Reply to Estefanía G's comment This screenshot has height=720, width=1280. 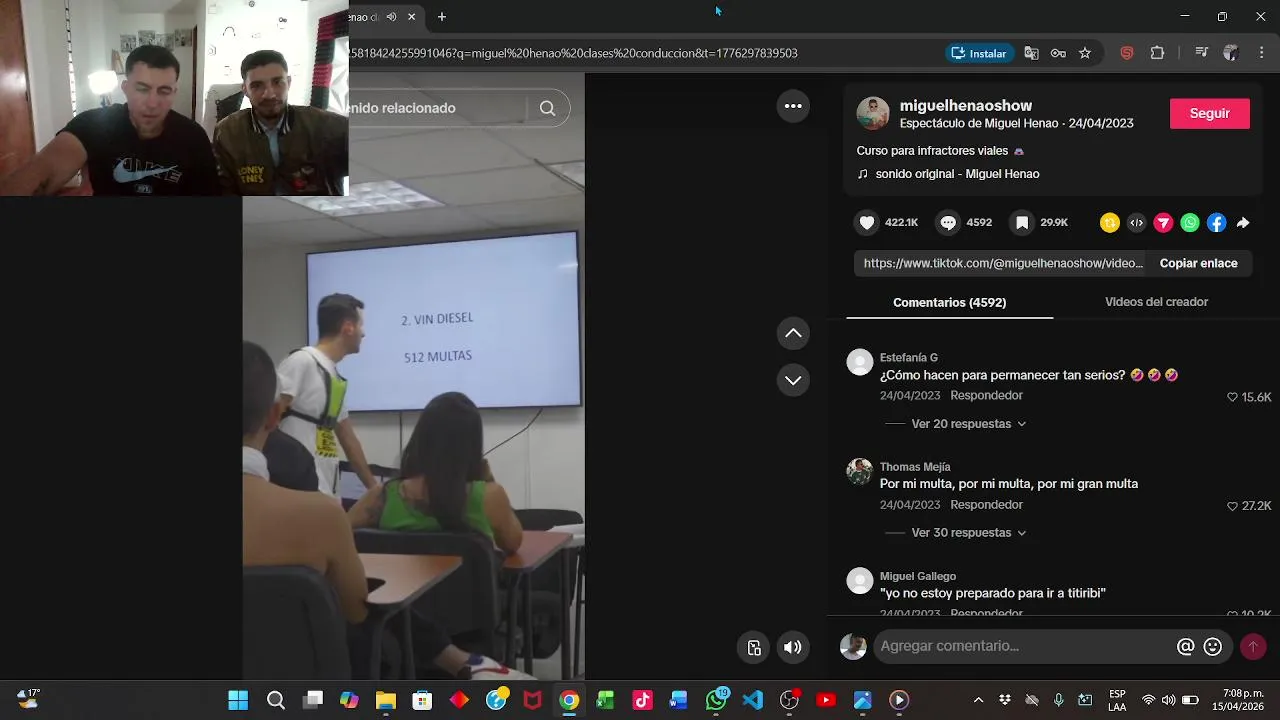pyautogui.click(x=986, y=396)
